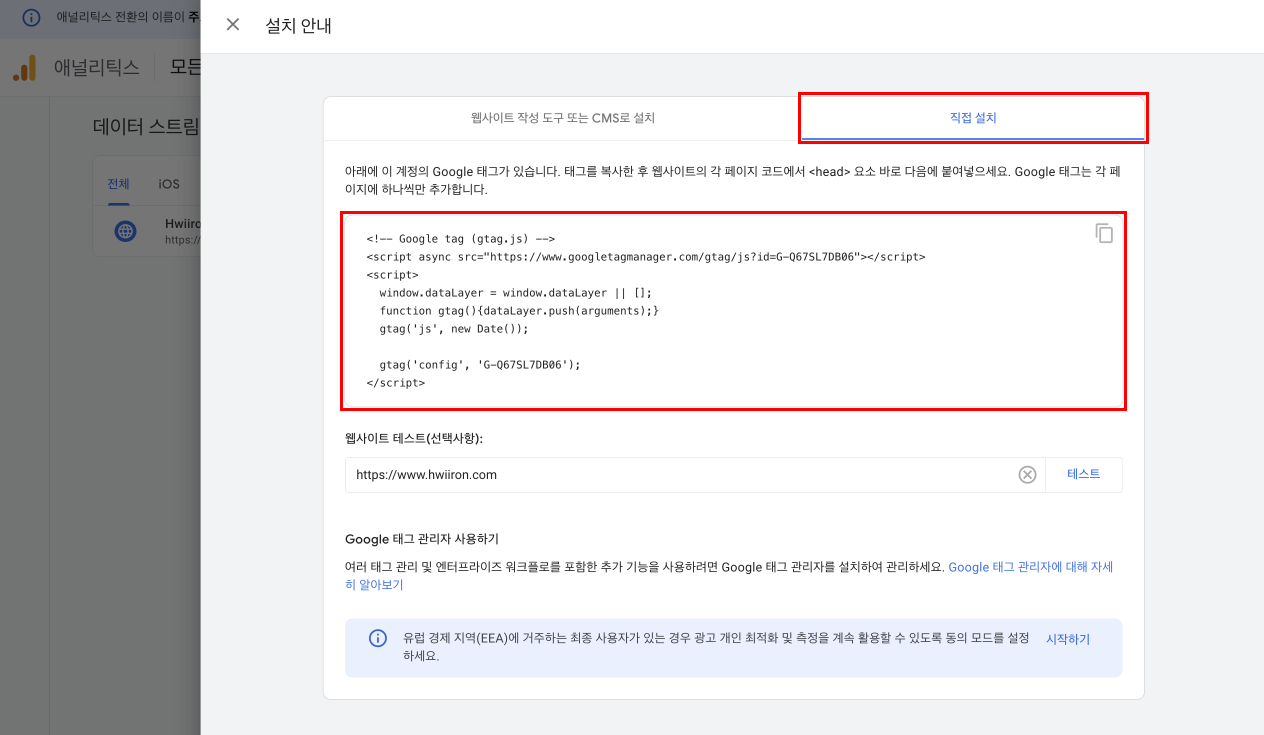
Task: Click the script async src line
Action: click(x=646, y=257)
